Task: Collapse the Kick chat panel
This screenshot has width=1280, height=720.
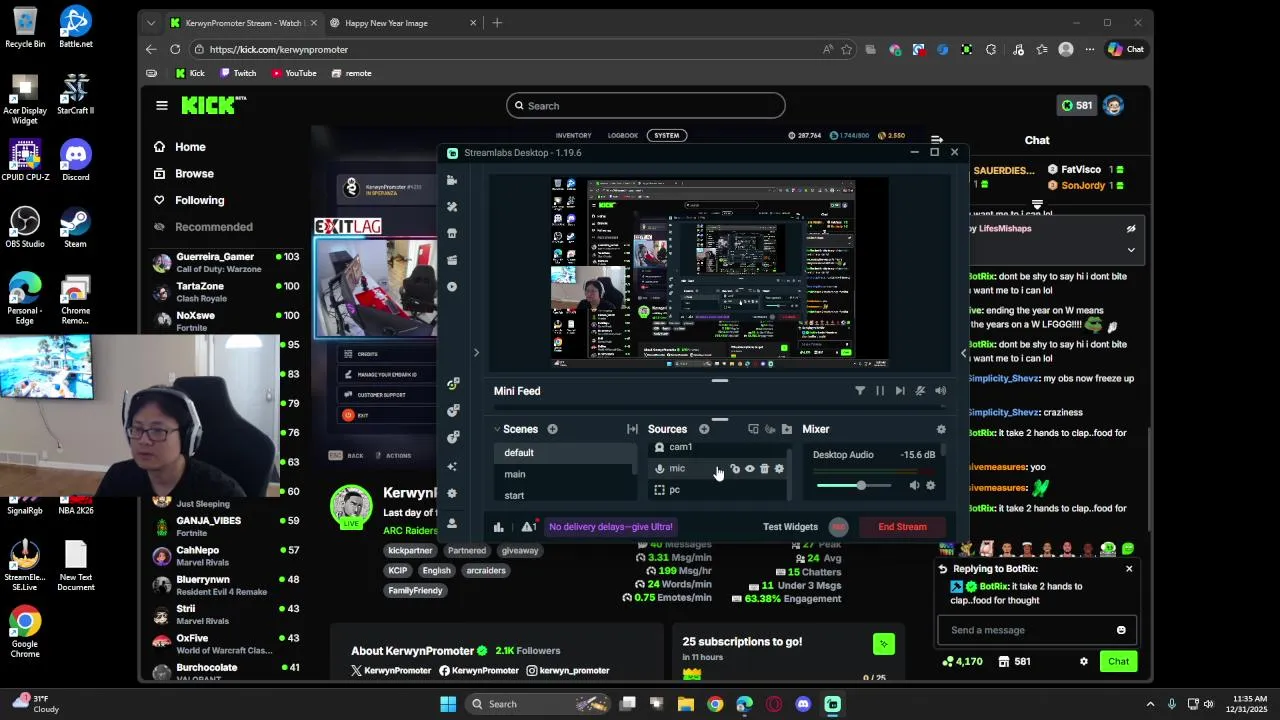Action: point(937,140)
